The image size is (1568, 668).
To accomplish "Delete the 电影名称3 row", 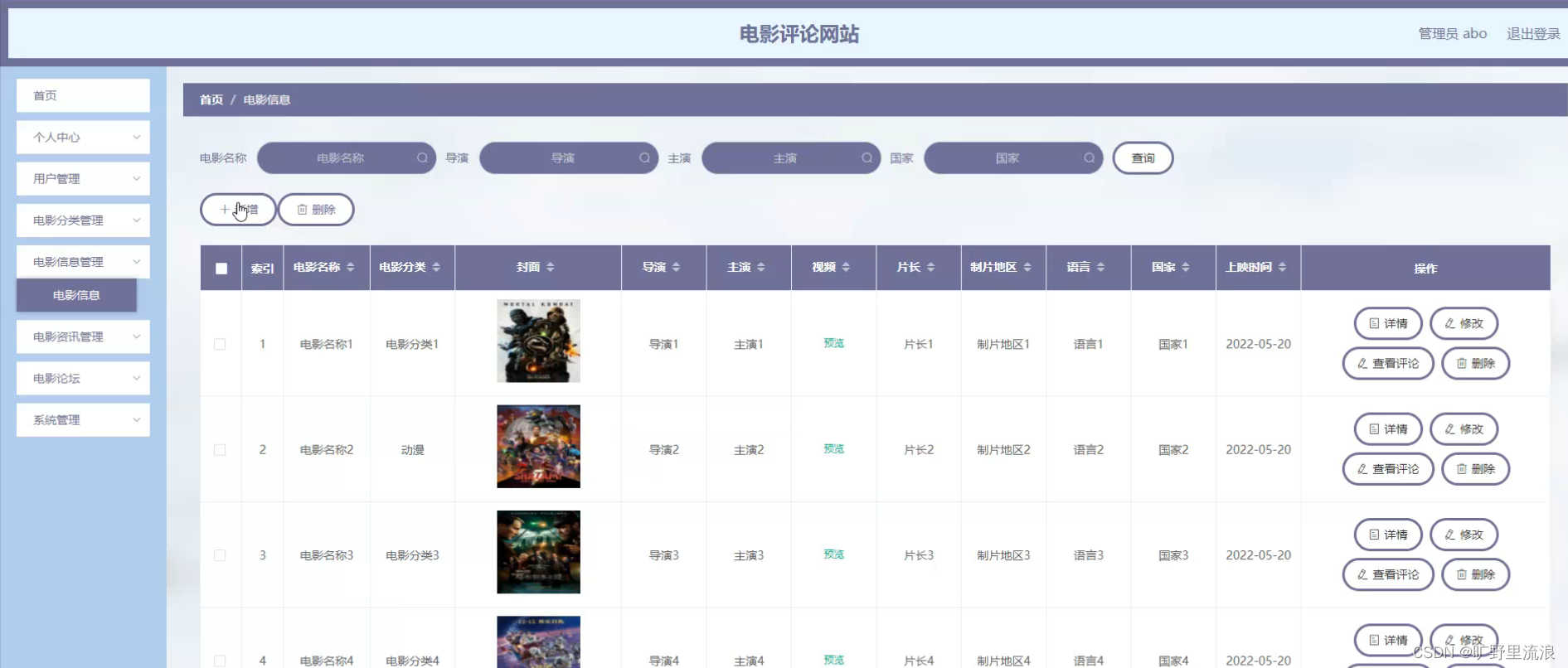I will 1476,574.
